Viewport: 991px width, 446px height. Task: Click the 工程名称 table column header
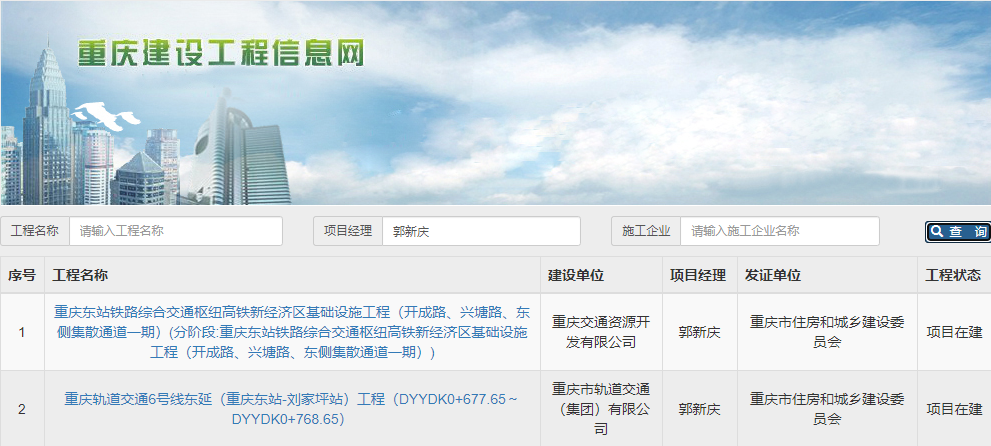coord(80,276)
